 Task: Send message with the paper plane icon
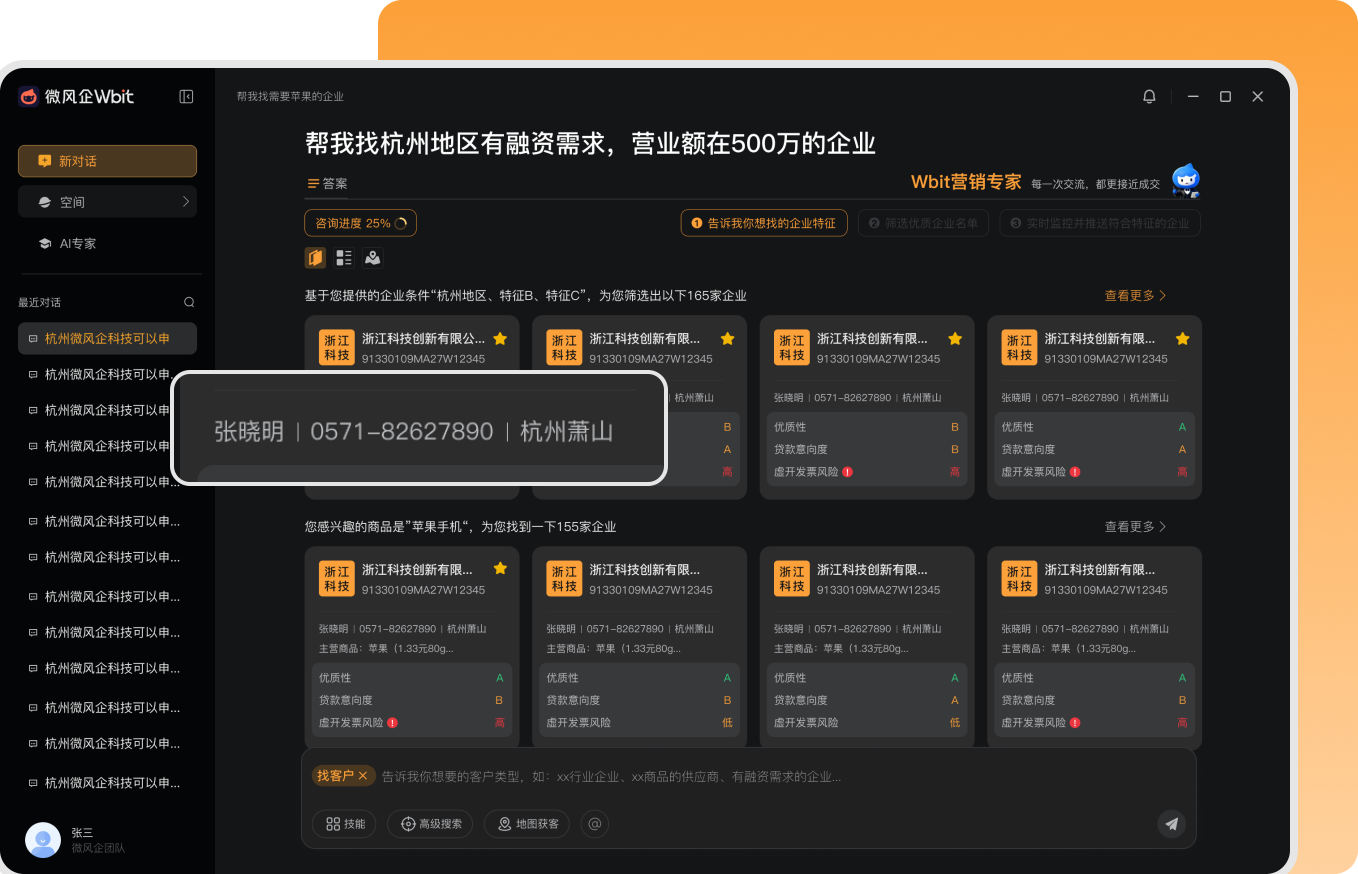1171,824
